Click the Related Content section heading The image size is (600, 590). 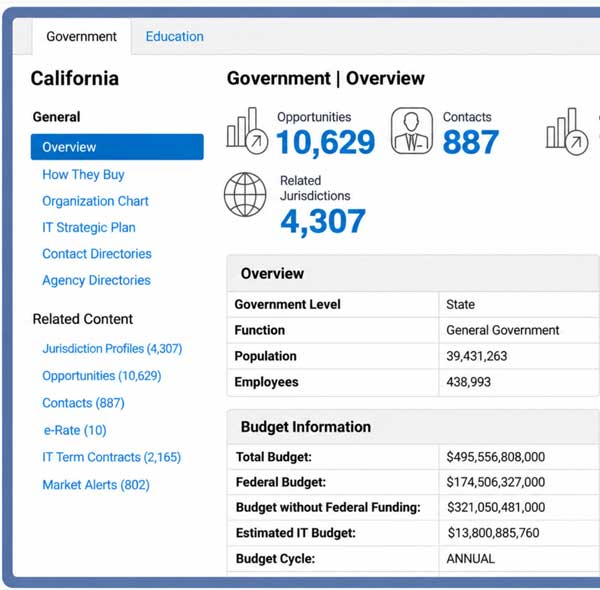pyautogui.click(x=83, y=319)
